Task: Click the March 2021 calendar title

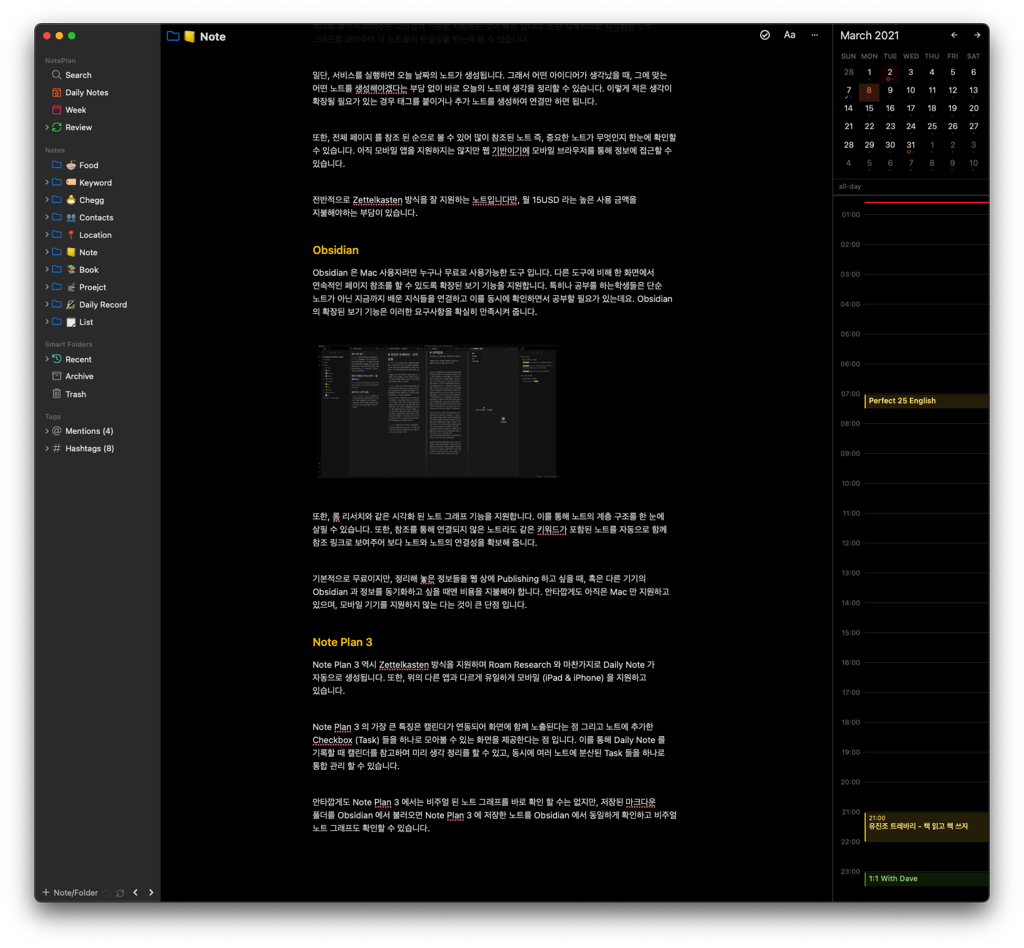Action: (x=869, y=35)
